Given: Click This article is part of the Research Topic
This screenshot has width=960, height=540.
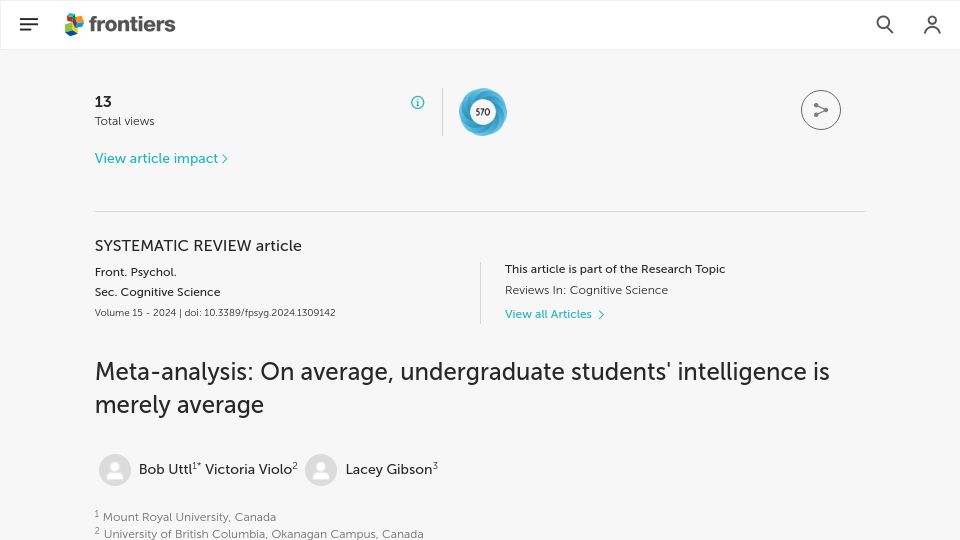Looking at the screenshot, I should pyautogui.click(x=615, y=269).
